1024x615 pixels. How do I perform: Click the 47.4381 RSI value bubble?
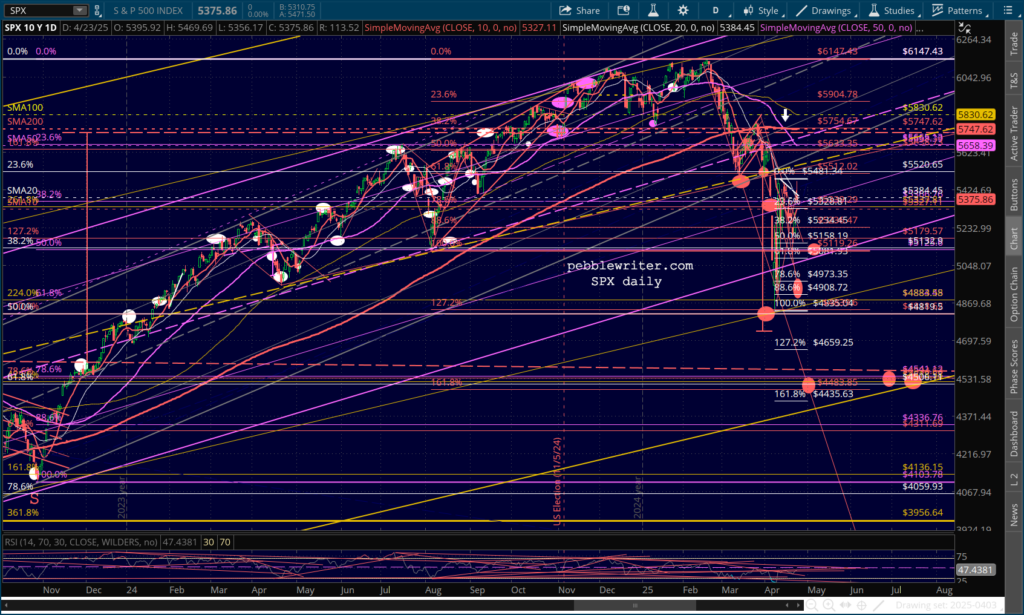click(976, 569)
